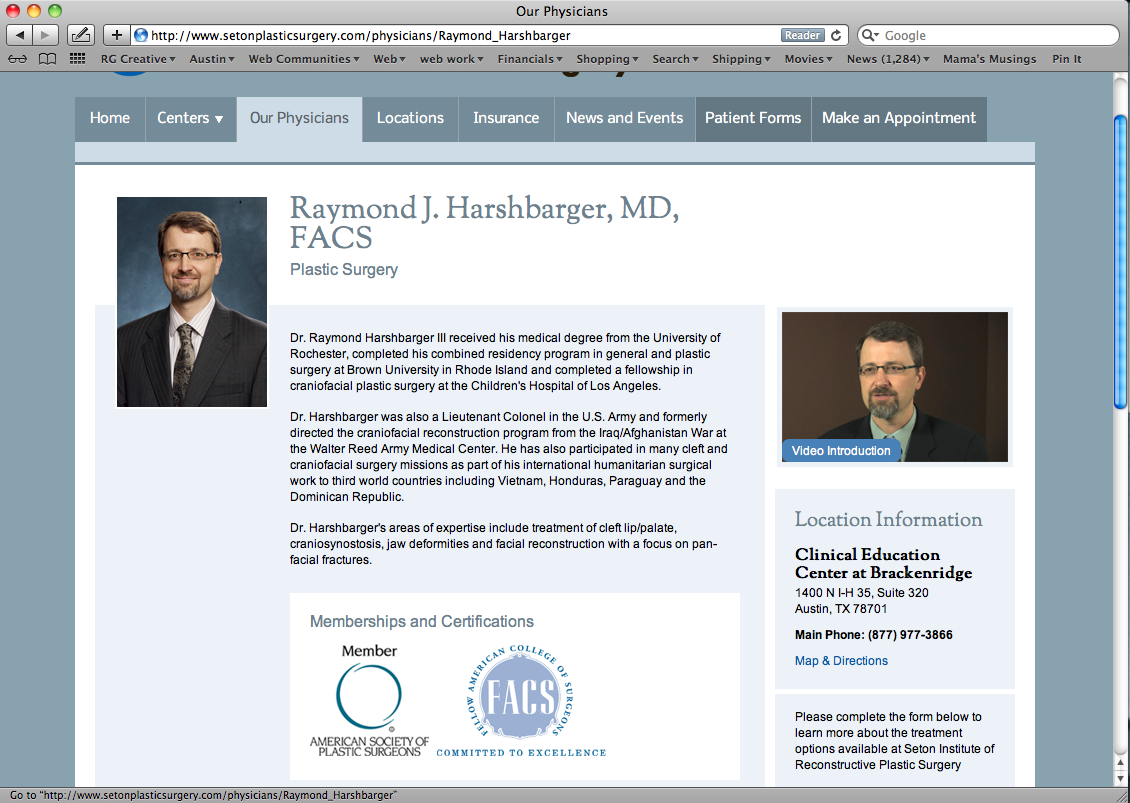This screenshot has width=1130, height=803.
Task: Play the Video Introduction
Action: [894, 387]
